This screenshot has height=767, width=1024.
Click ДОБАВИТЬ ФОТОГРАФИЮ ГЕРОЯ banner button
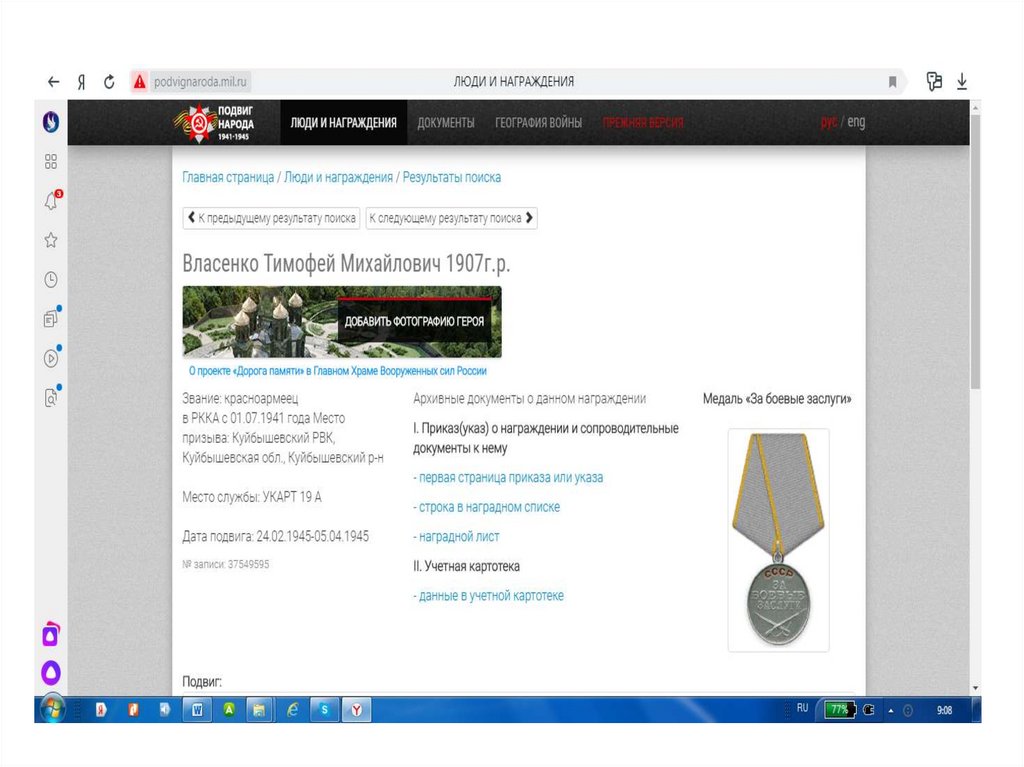coord(414,321)
